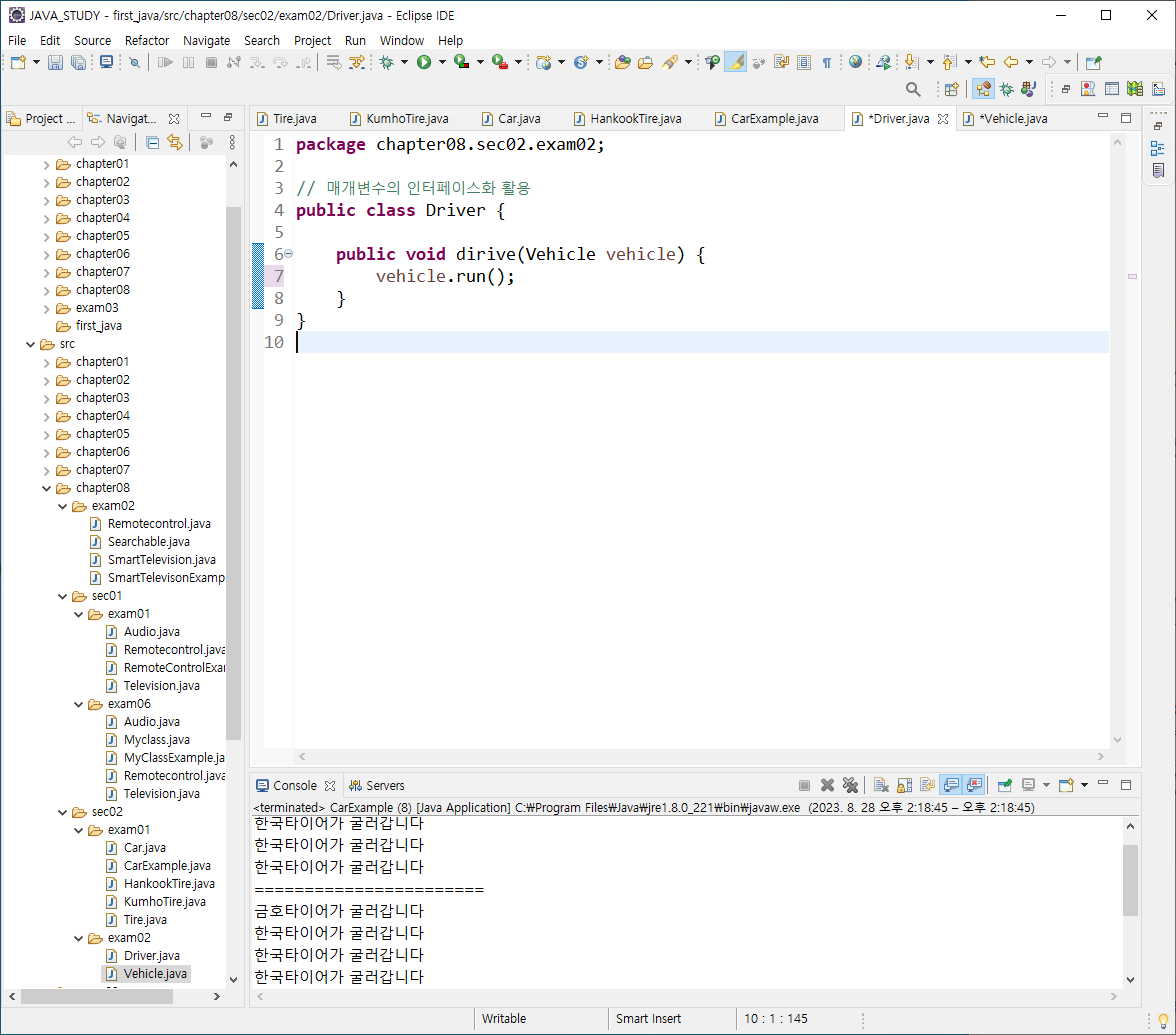Open the Debug button dropdown arrow
The width and height of the screenshot is (1176, 1035).
click(x=404, y=62)
